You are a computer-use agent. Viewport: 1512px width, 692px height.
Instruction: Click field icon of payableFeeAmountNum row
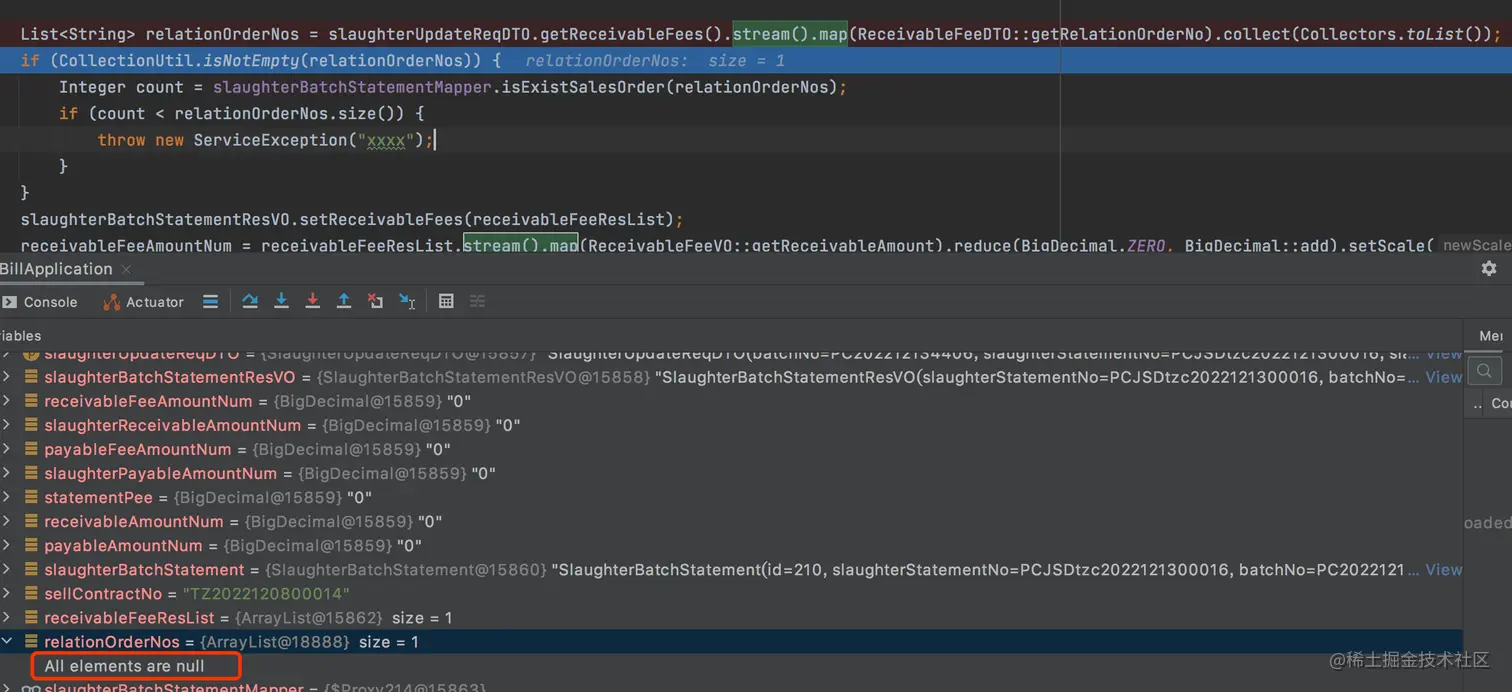point(31,449)
